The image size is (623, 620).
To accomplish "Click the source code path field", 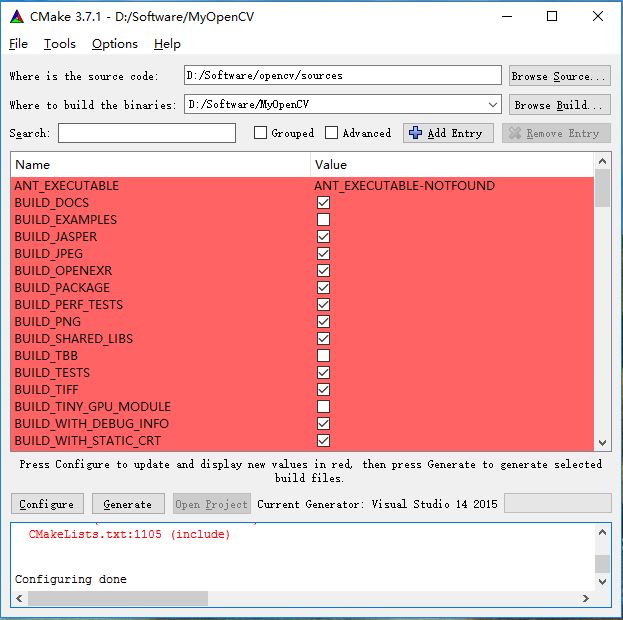I will pyautogui.click(x=342, y=76).
